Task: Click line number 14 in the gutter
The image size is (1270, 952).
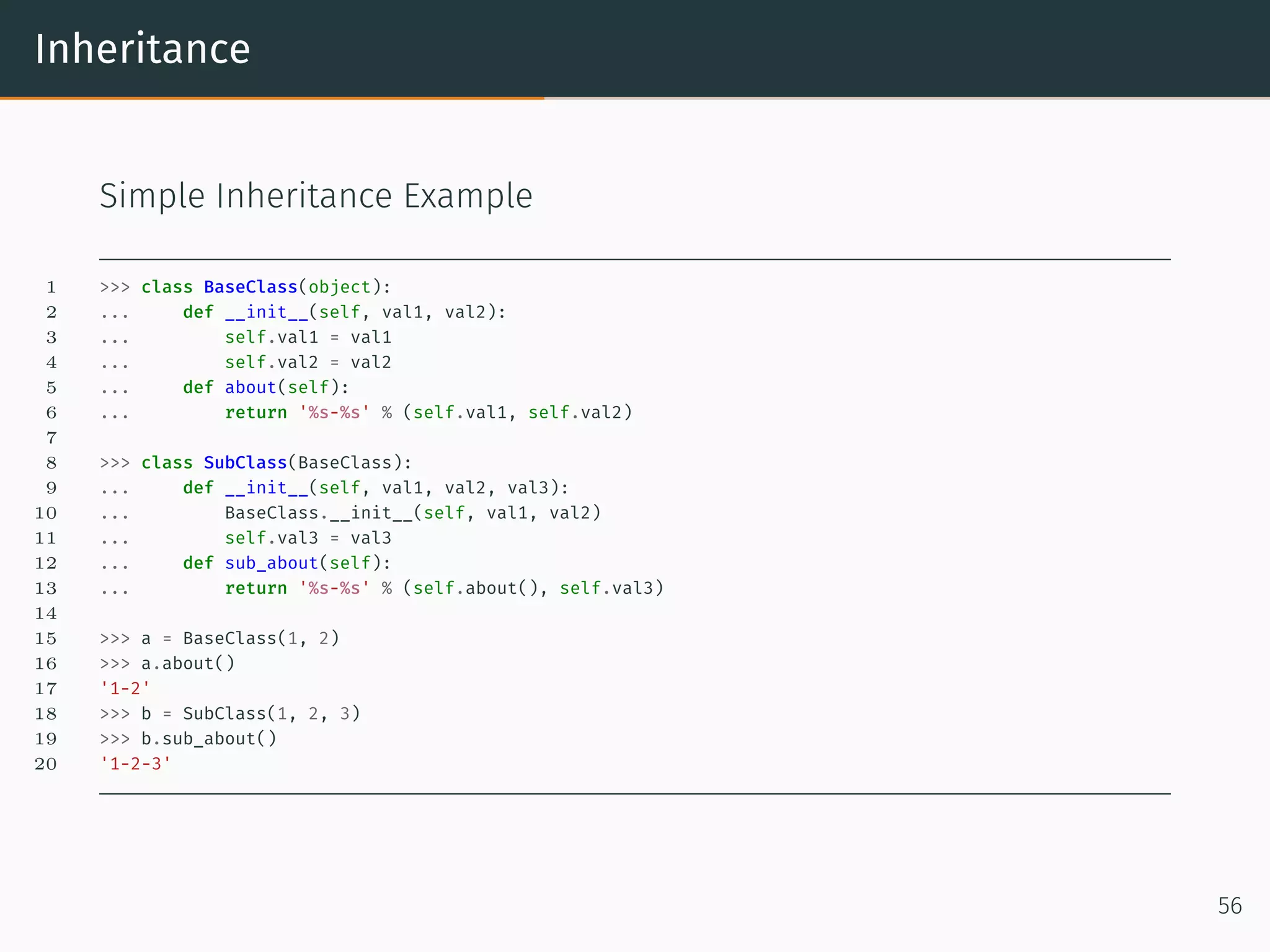Action: (x=46, y=614)
